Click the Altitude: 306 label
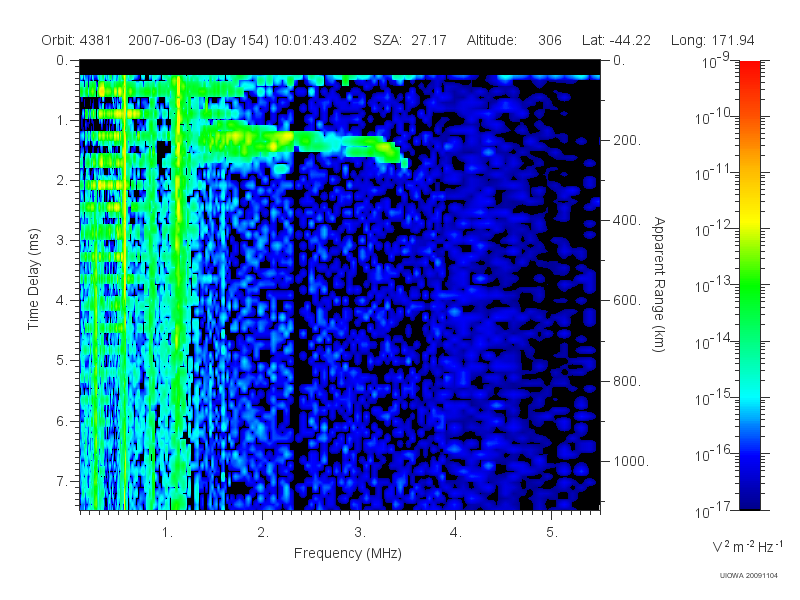The height and width of the screenshot is (600, 800). (514, 40)
